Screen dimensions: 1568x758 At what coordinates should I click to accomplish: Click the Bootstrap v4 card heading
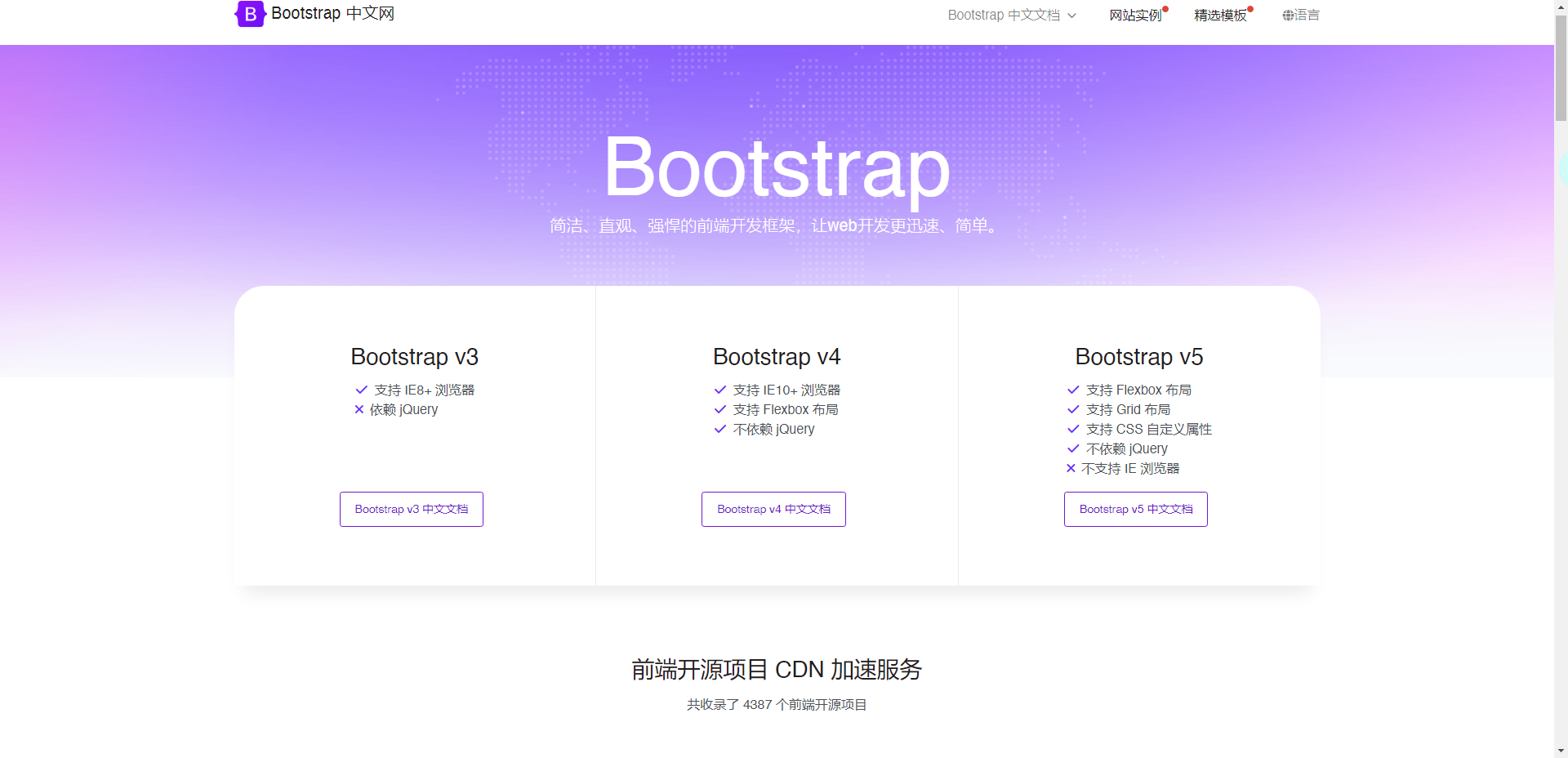click(777, 357)
